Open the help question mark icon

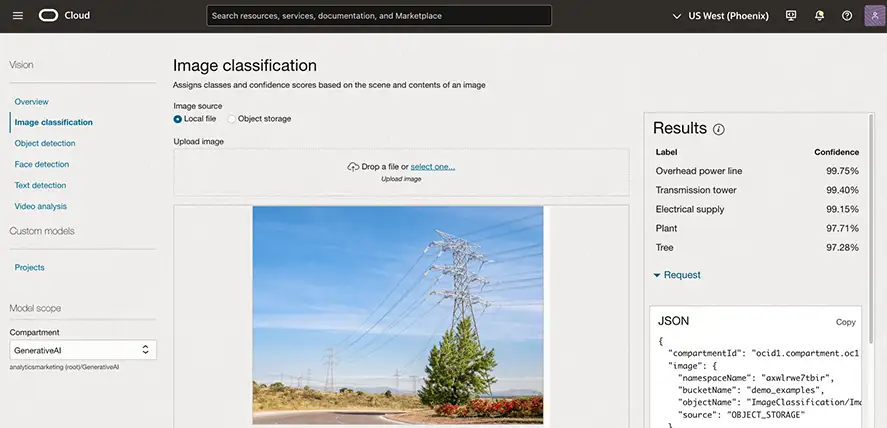click(x=847, y=16)
